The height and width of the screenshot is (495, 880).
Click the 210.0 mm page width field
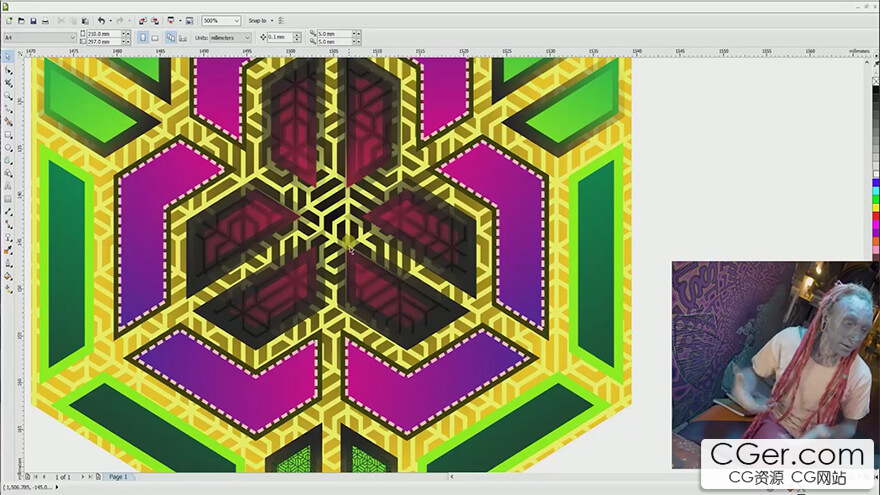(x=104, y=34)
